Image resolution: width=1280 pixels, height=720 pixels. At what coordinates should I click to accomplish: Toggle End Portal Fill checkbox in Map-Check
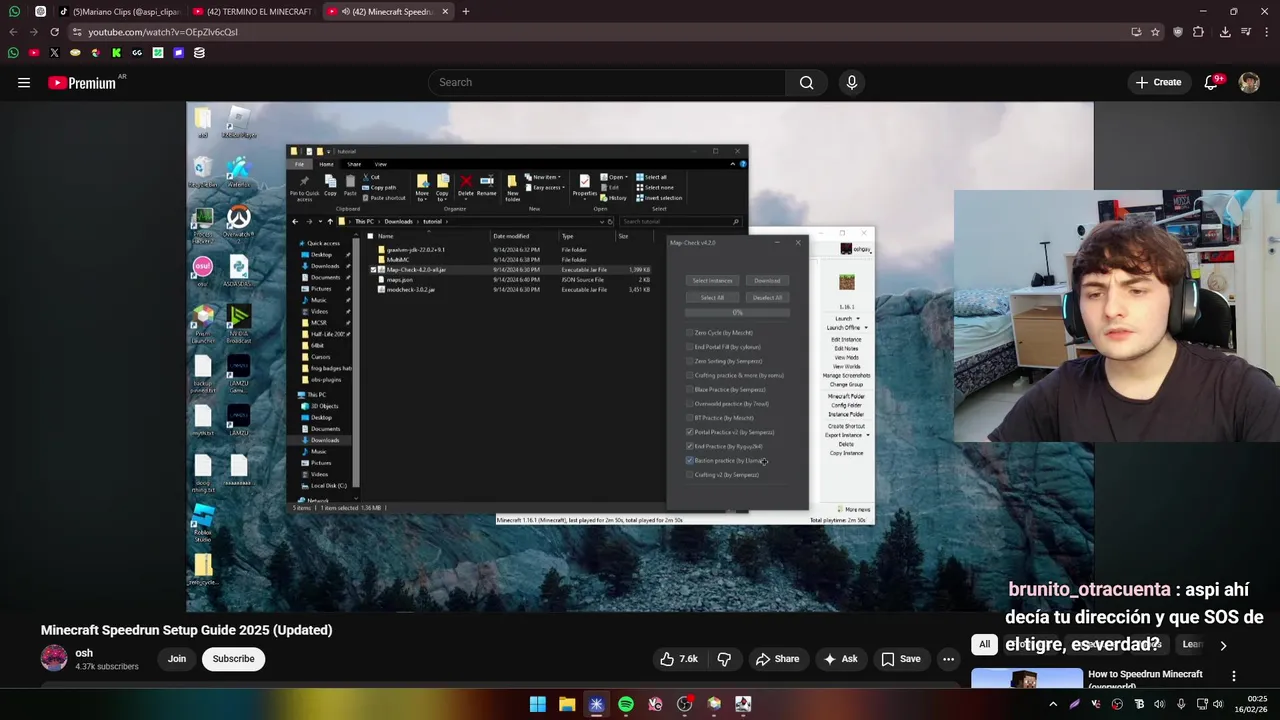pos(690,347)
